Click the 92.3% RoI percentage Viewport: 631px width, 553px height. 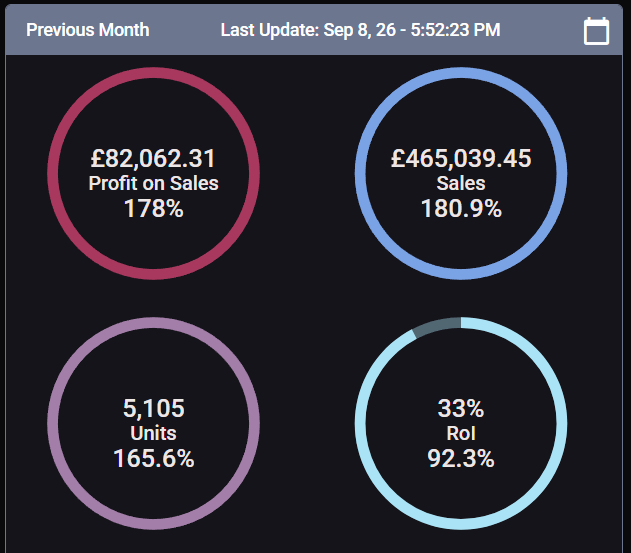(461, 458)
